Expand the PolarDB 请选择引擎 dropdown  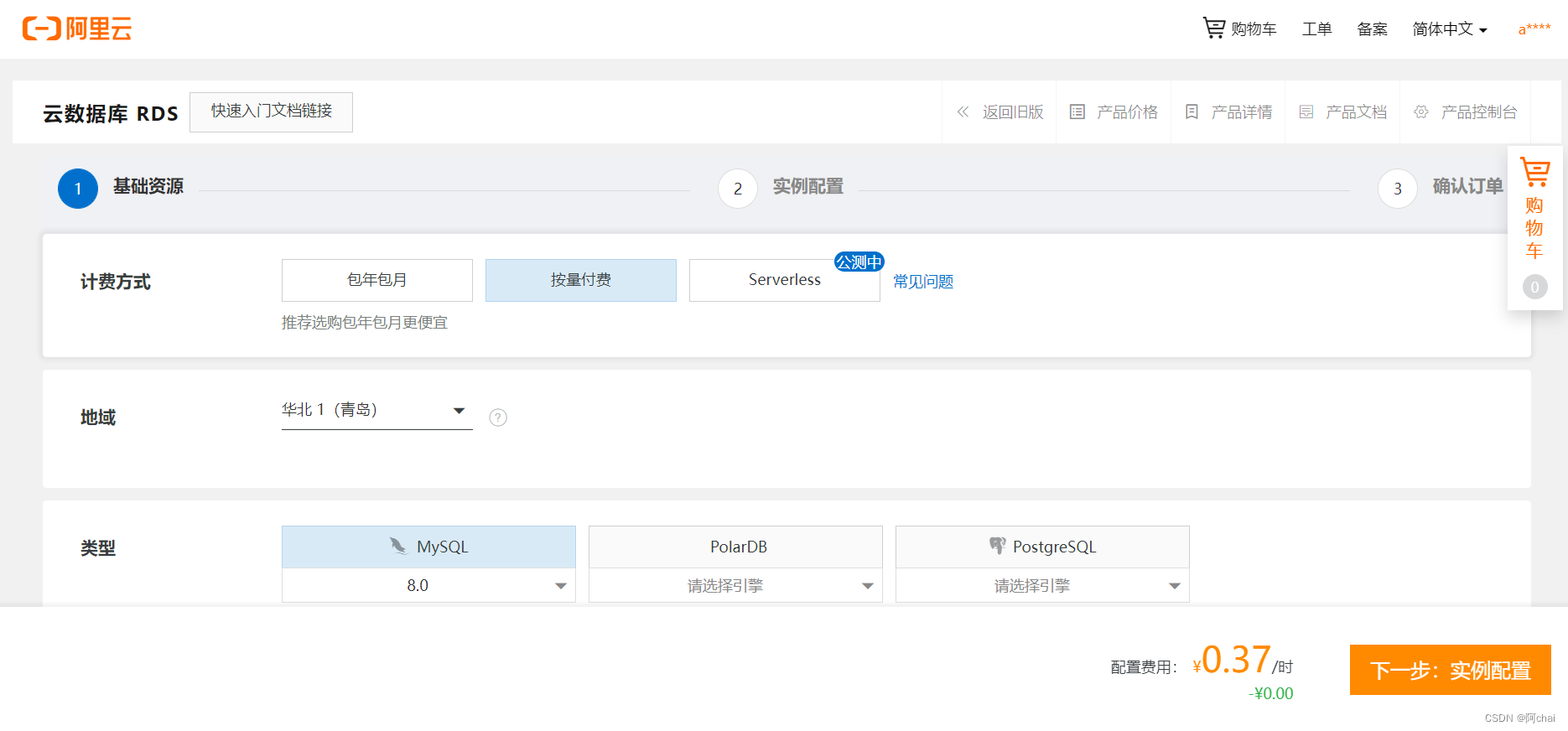[736, 585]
